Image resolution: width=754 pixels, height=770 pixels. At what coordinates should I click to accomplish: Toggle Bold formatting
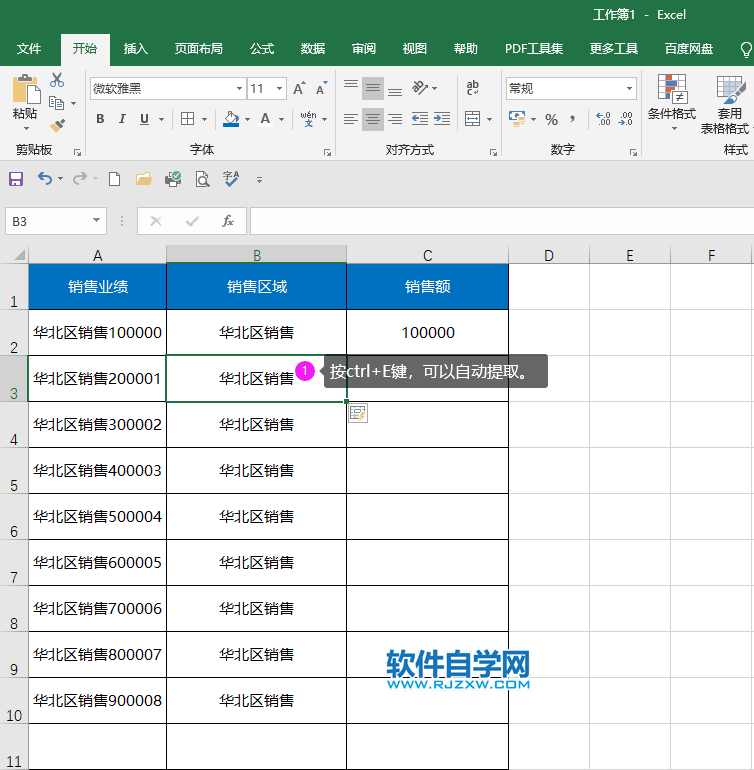click(x=100, y=119)
